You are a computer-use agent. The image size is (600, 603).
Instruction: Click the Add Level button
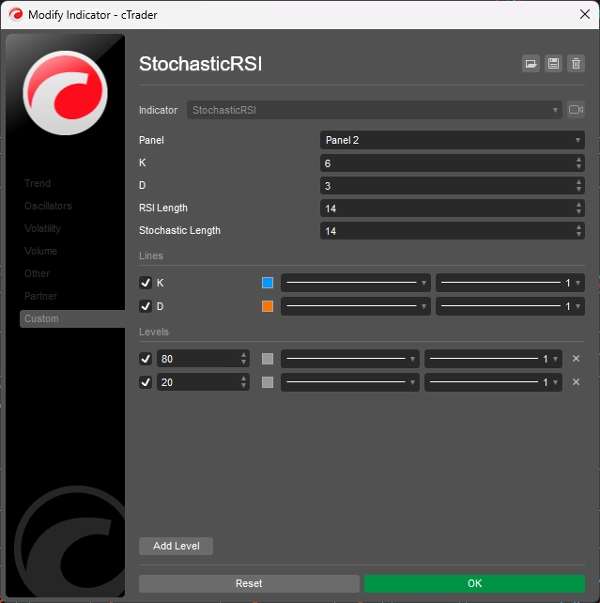point(176,546)
